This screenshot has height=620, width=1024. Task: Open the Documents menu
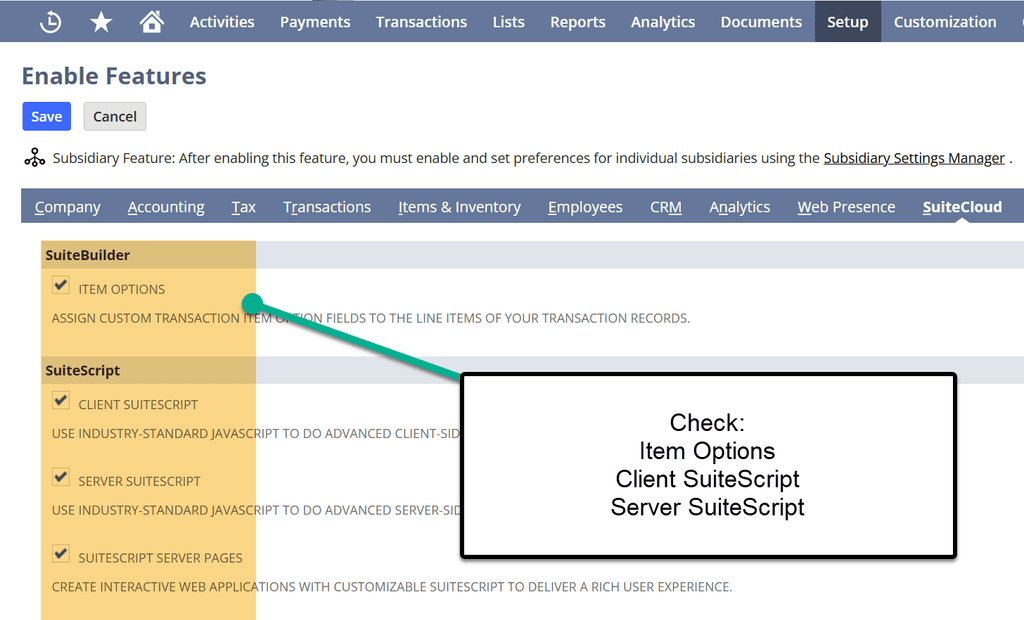click(761, 22)
